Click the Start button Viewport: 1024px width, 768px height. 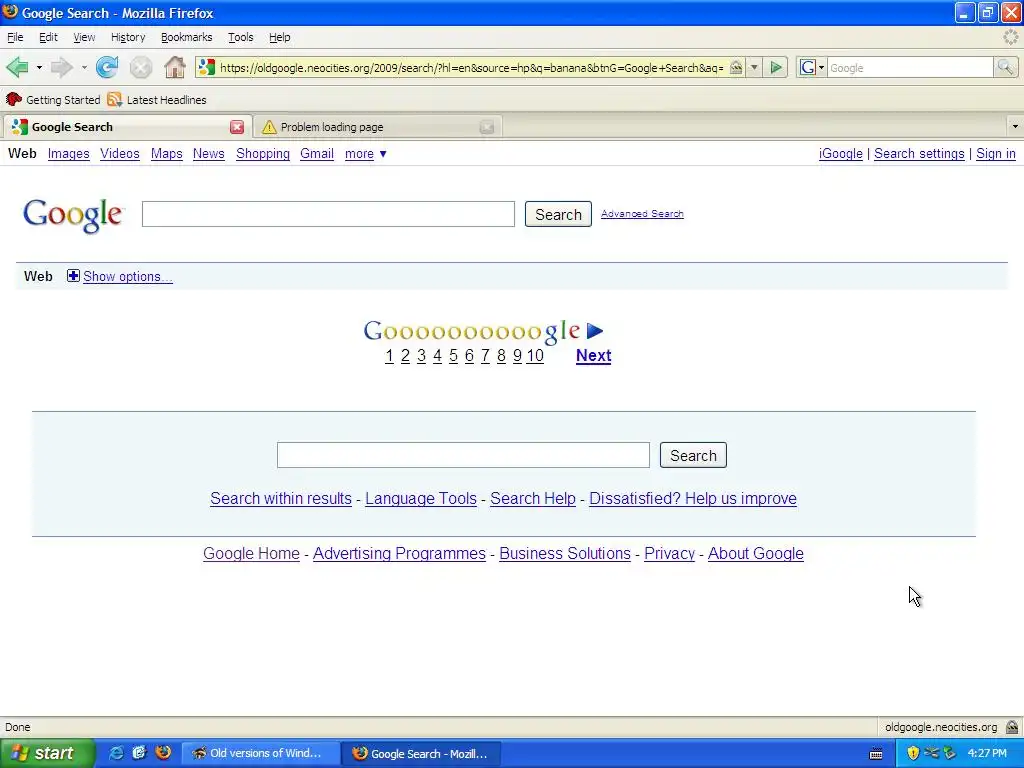point(47,753)
